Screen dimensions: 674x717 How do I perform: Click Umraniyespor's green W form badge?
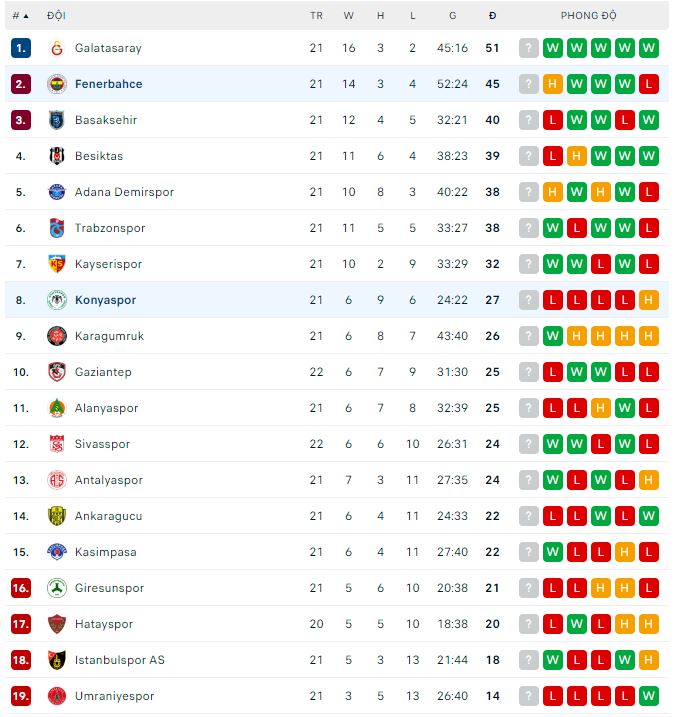coord(649,696)
